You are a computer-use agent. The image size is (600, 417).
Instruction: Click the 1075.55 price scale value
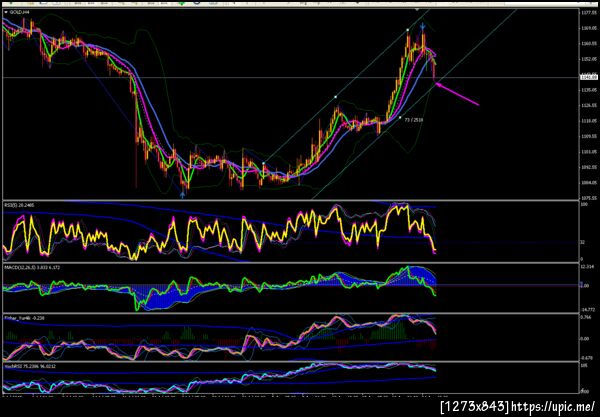[x=589, y=198]
